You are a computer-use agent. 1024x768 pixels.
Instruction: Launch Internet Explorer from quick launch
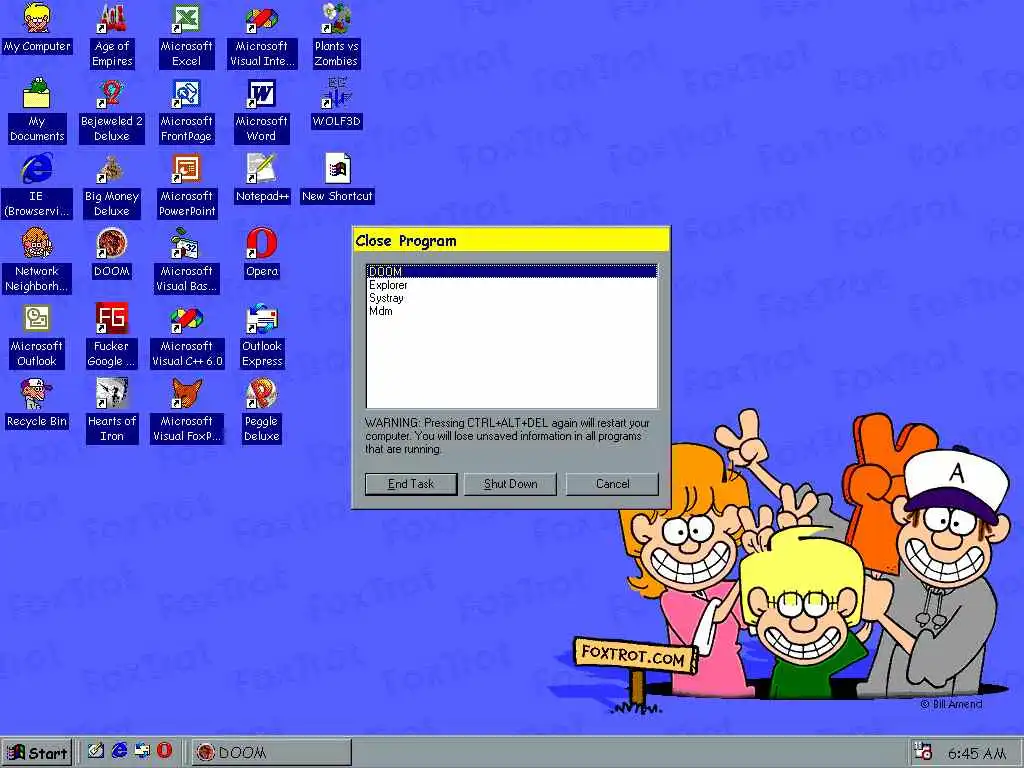pos(120,751)
